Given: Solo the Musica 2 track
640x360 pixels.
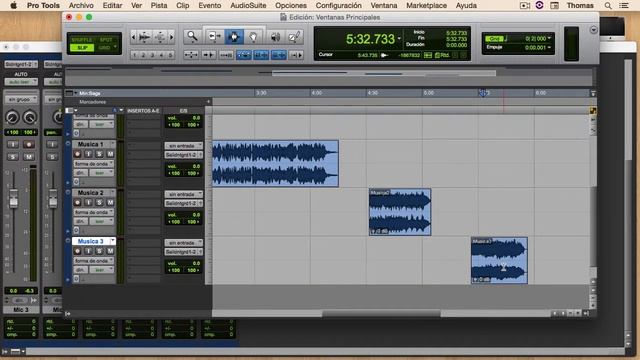Looking at the screenshot, I should (x=99, y=202).
